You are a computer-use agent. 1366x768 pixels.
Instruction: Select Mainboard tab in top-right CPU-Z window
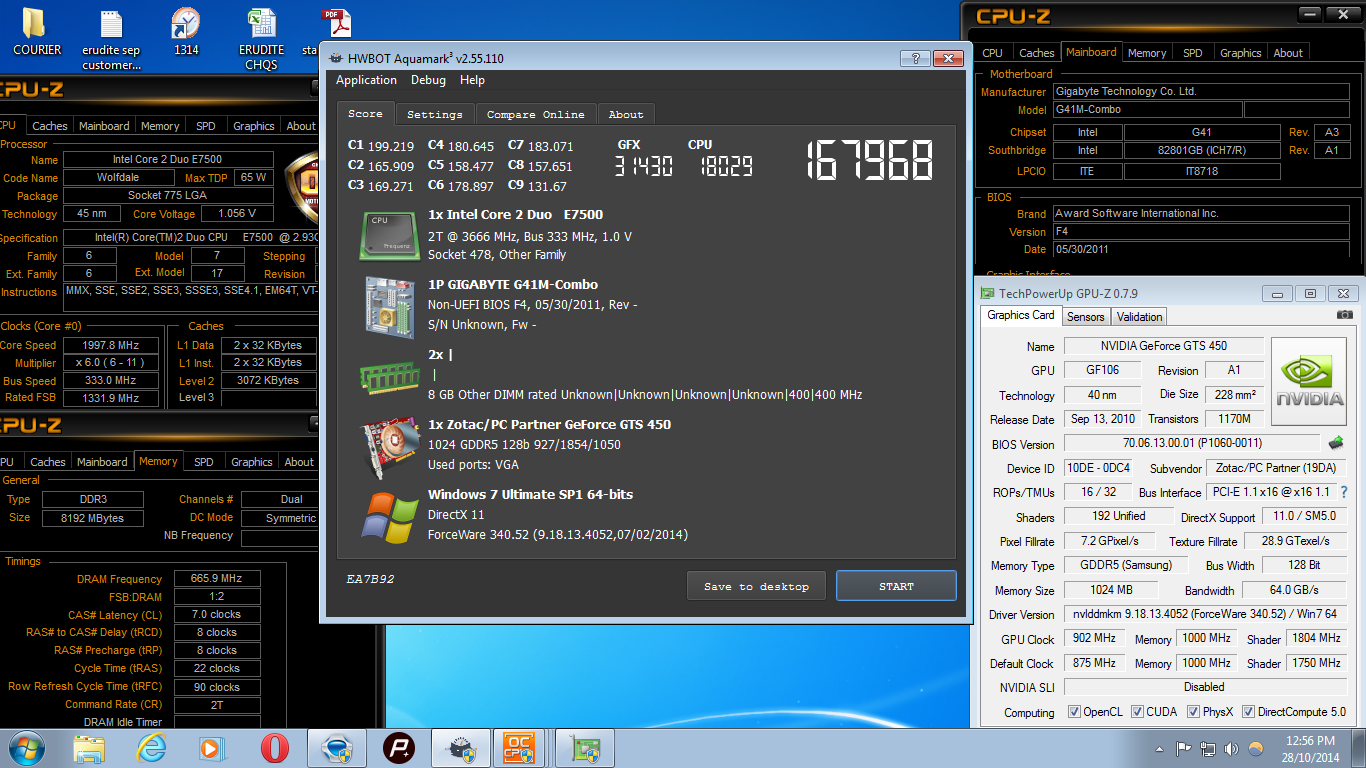tap(1090, 52)
